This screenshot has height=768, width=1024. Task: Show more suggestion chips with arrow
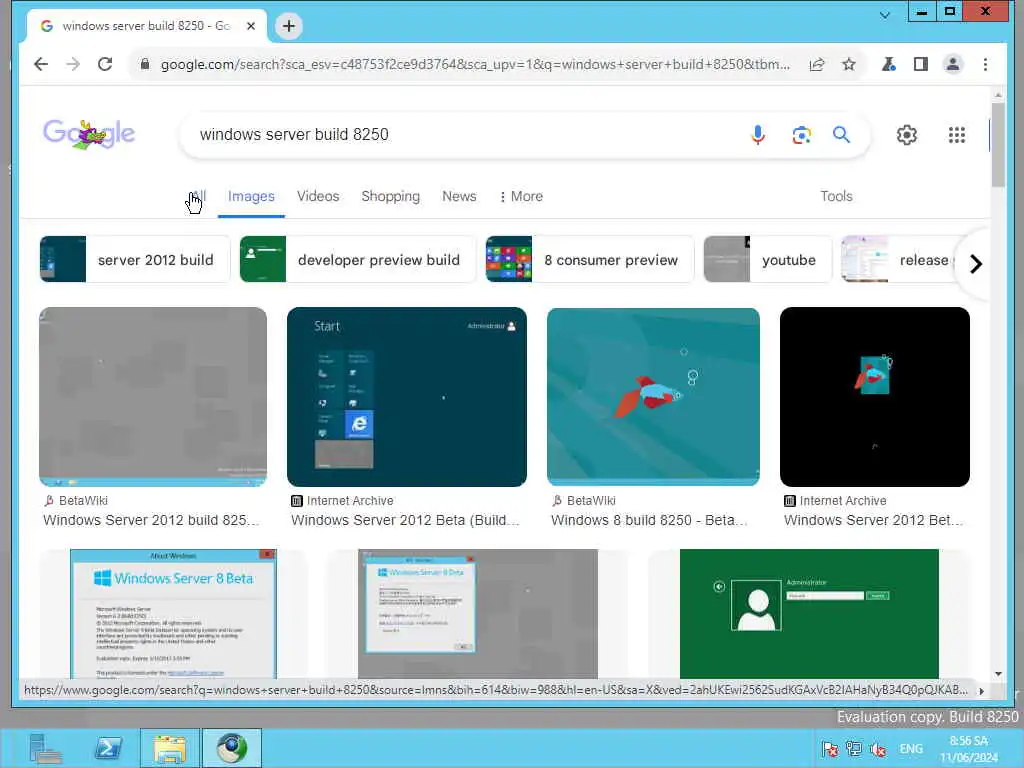pyautogui.click(x=976, y=264)
